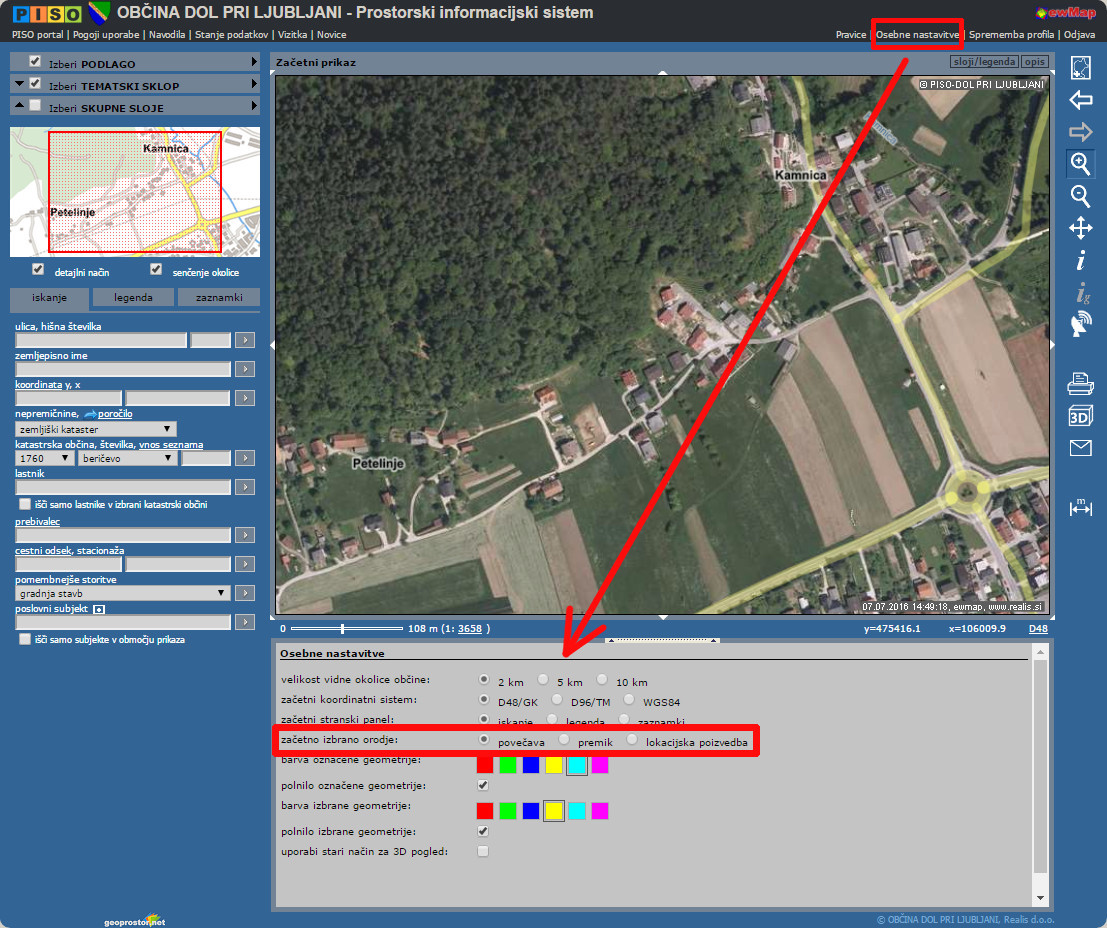Open 'Osebne nastavitve' in top menu
1107x928 pixels.
(x=917, y=34)
